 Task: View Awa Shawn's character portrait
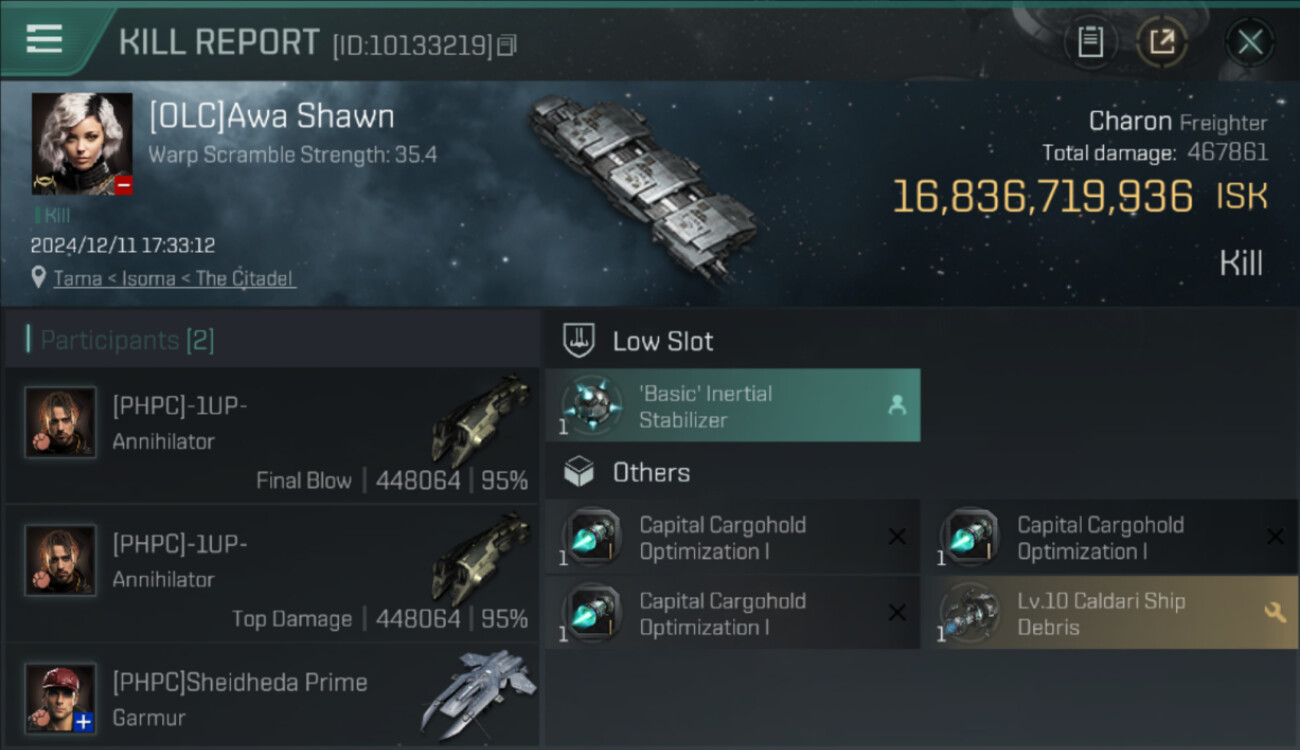[x=82, y=143]
